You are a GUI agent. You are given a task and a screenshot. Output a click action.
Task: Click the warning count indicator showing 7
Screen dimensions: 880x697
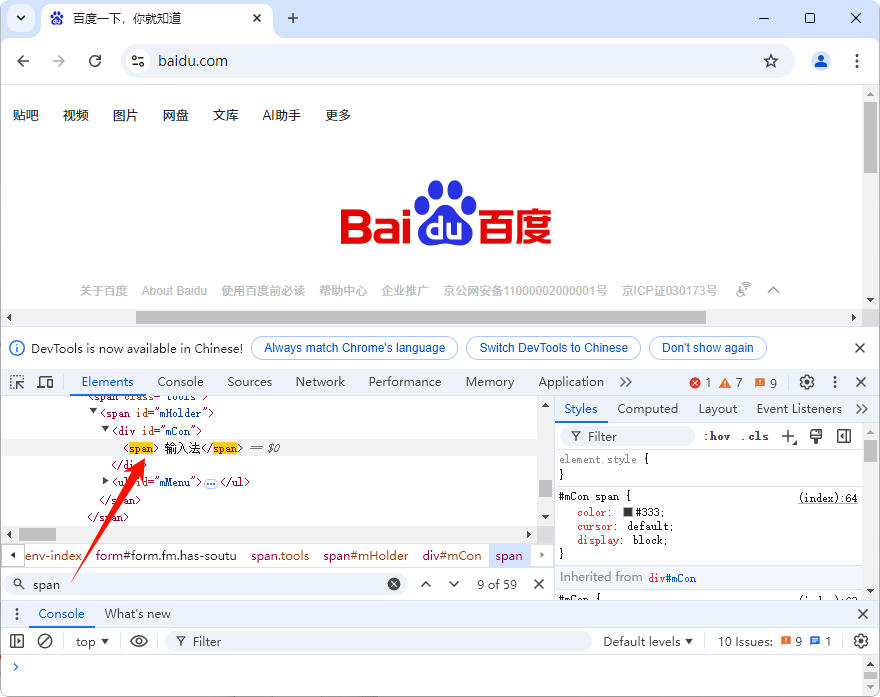click(731, 383)
